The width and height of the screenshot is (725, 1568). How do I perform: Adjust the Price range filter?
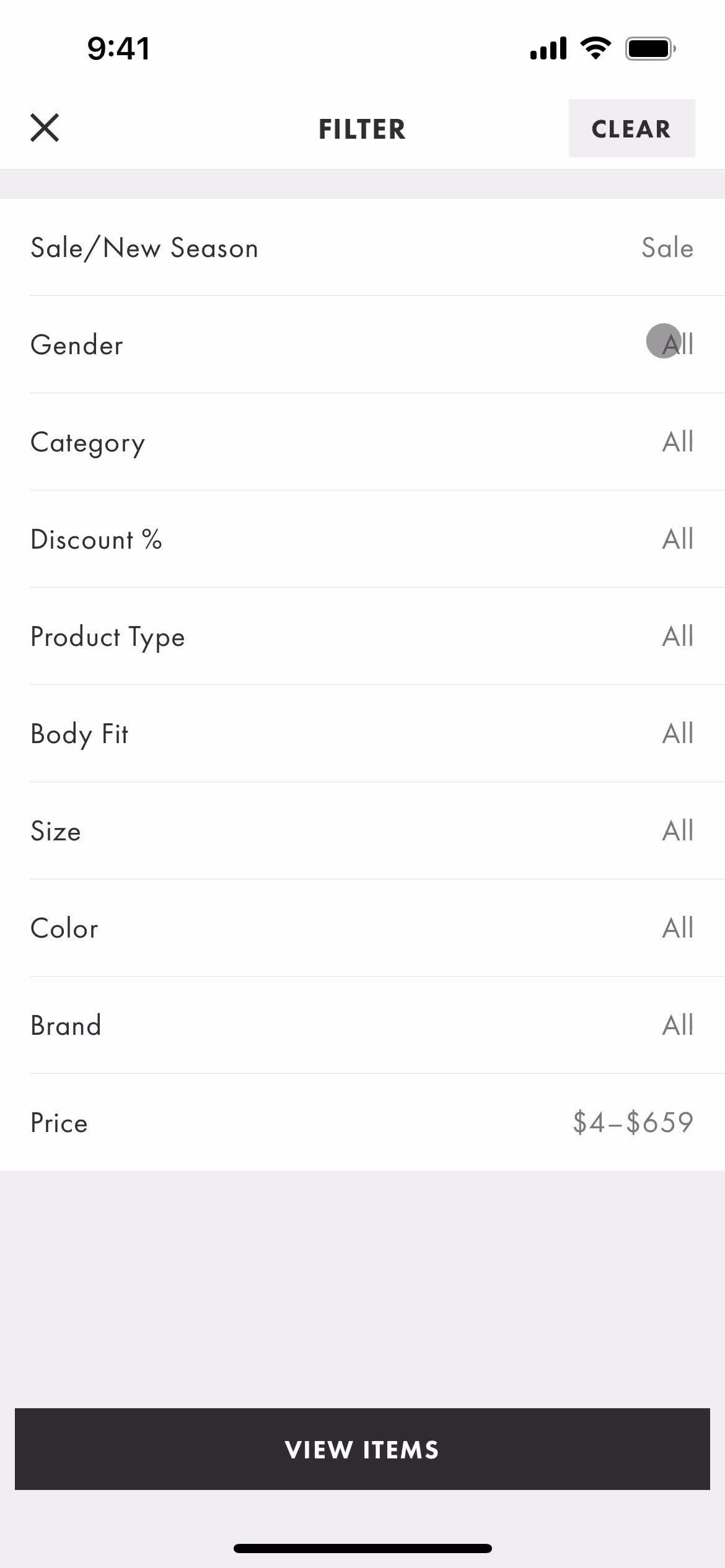[362, 1122]
